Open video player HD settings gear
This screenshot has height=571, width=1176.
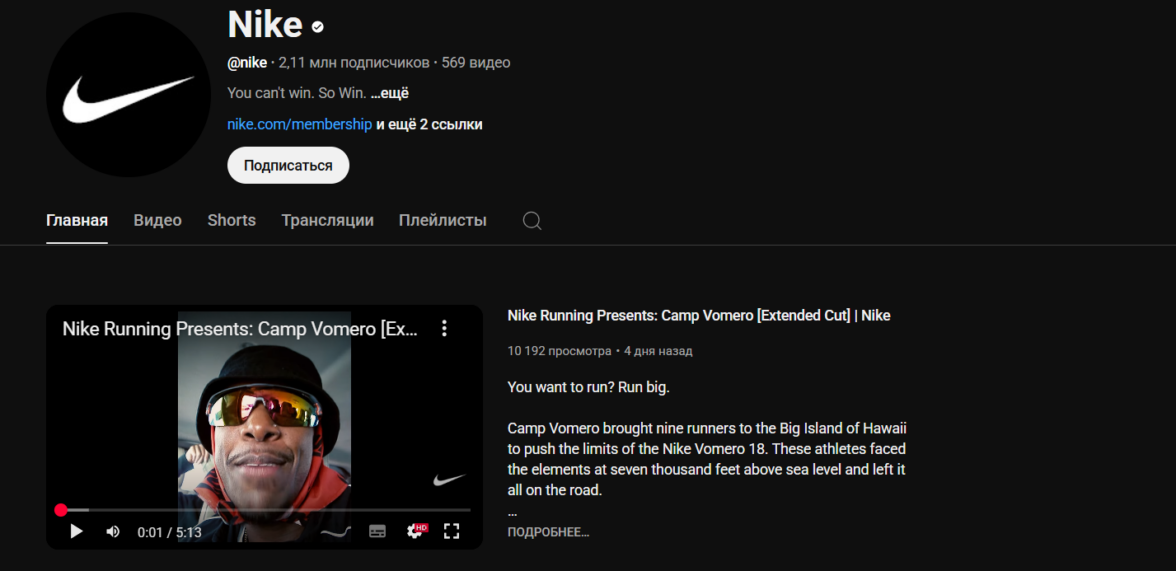tap(416, 530)
